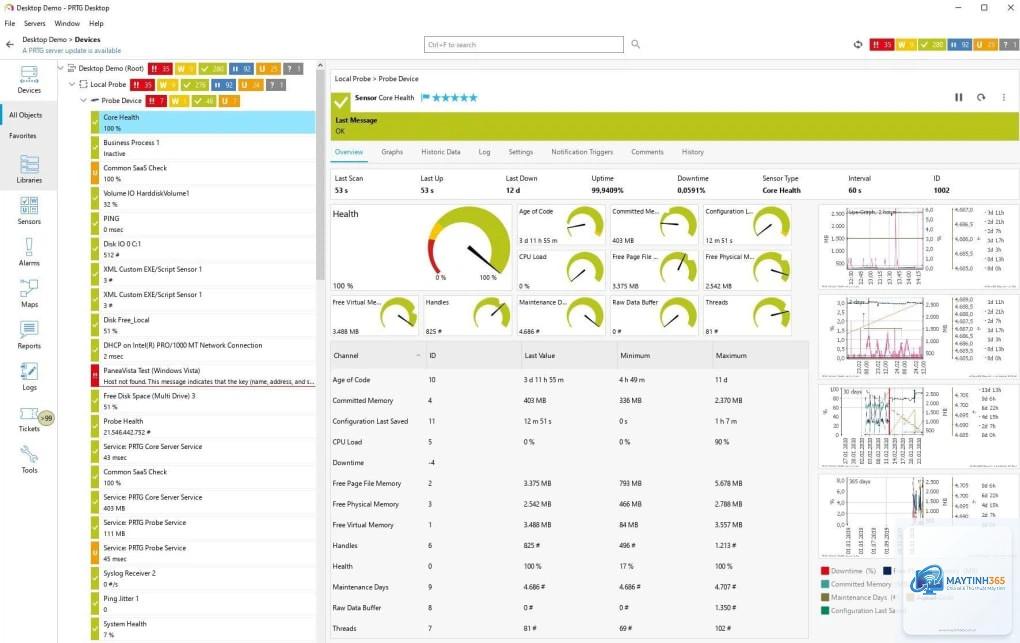Select the Probe Health sensor
This screenshot has height=643, width=1020.
tap(203, 426)
